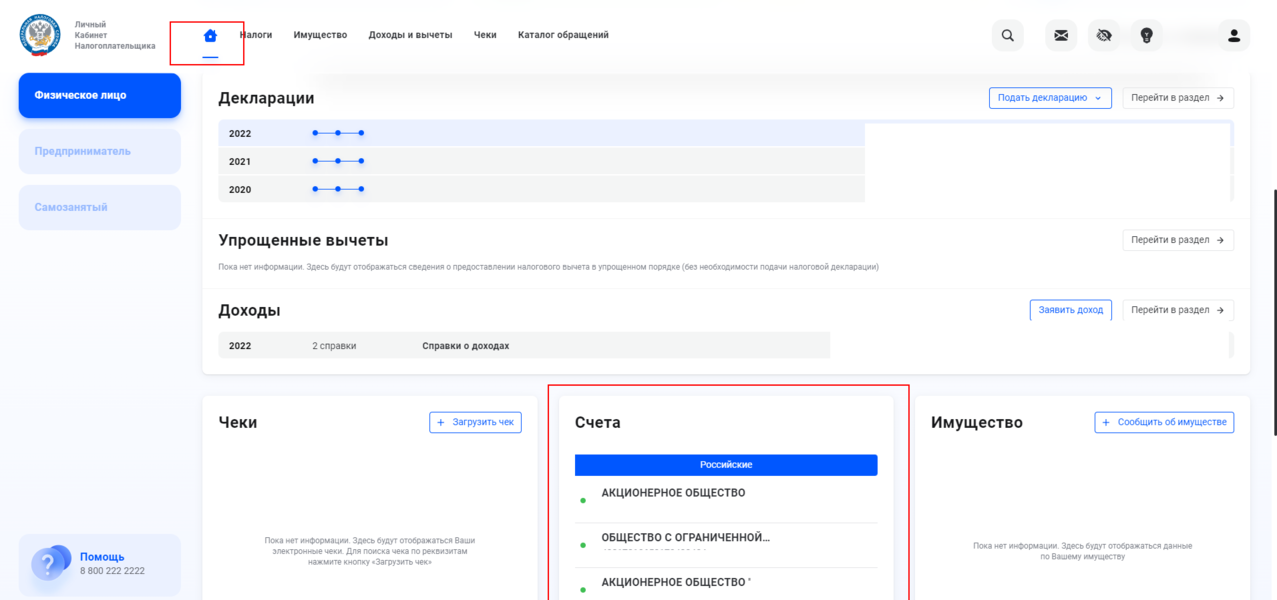Click the page vertical scrollbar

(1273, 310)
